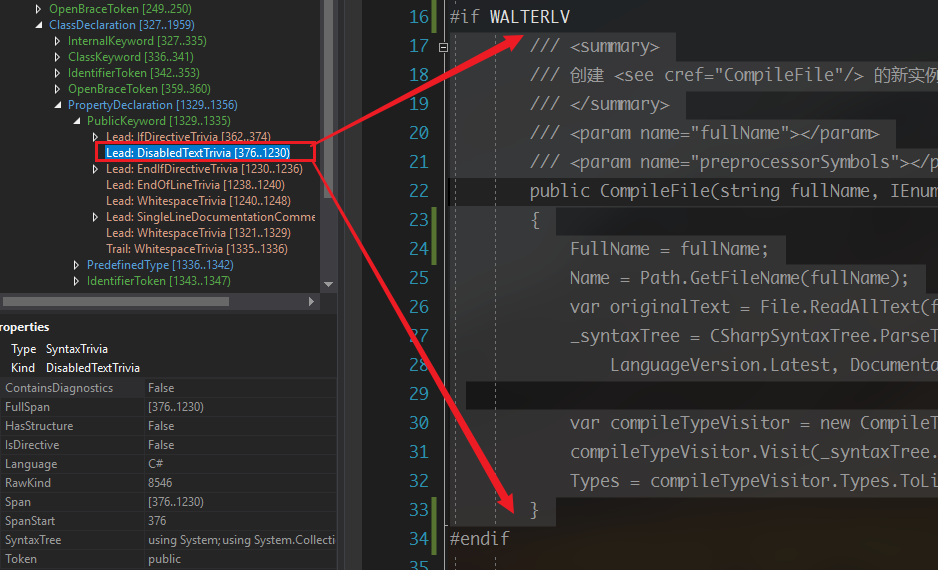Image resolution: width=938 pixels, height=570 pixels.
Task: Click the IsDirective property row
Action: [169, 445]
